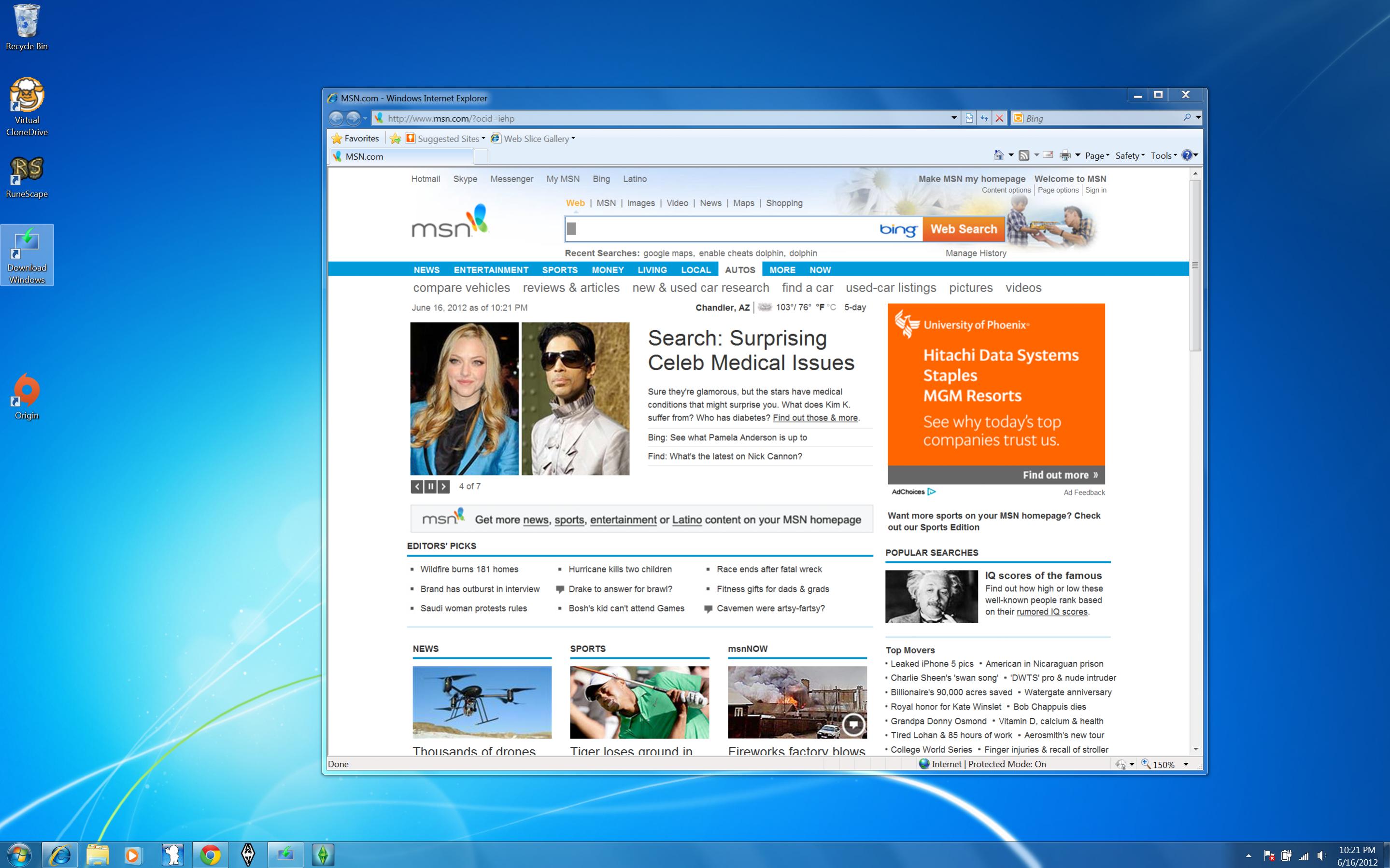Viewport: 1390px width, 868px height.
Task: Show hidden system tray icons
Action: pyautogui.click(x=1248, y=856)
